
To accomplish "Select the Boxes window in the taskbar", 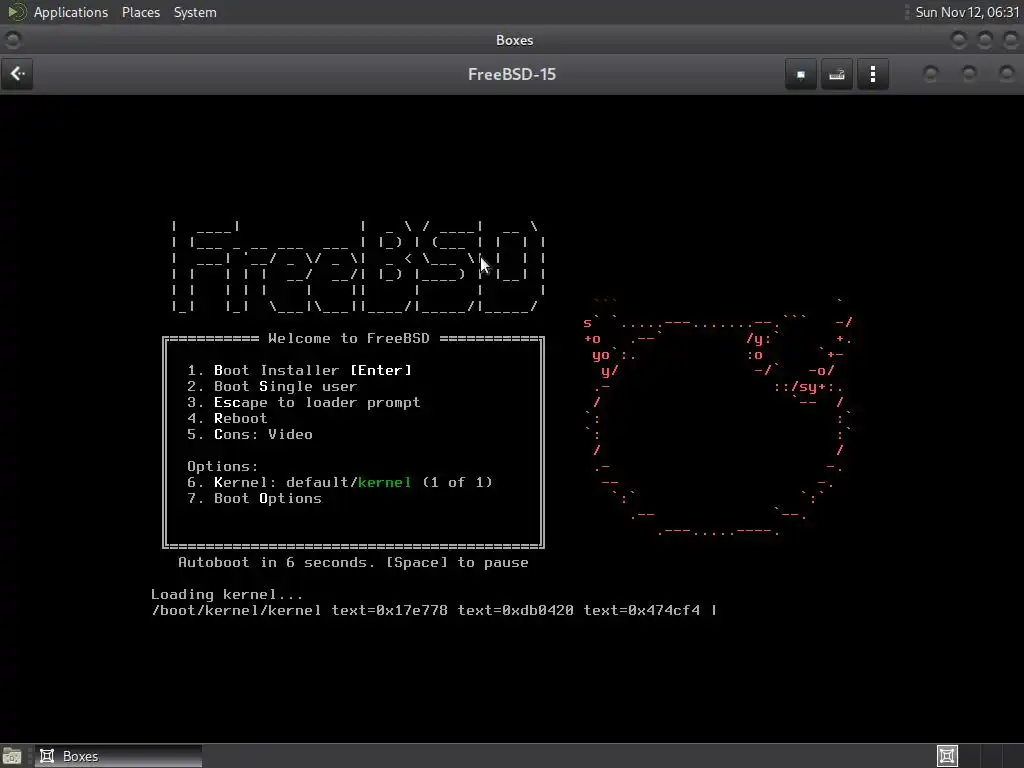I will (x=118, y=756).
